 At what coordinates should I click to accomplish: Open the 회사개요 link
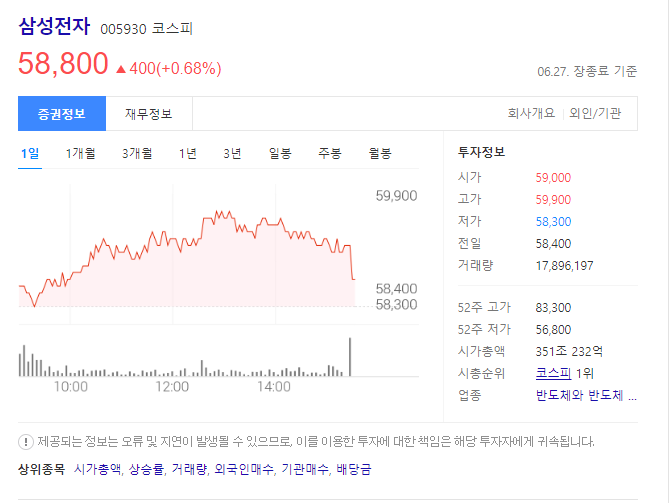click(x=531, y=113)
